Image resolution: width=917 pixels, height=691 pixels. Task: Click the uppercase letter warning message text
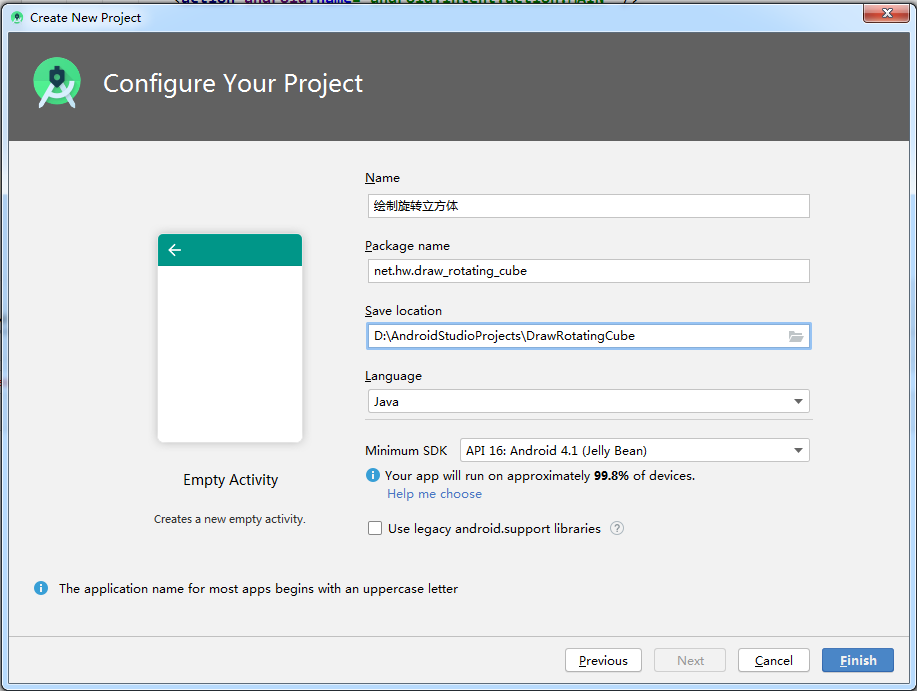[258, 589]
